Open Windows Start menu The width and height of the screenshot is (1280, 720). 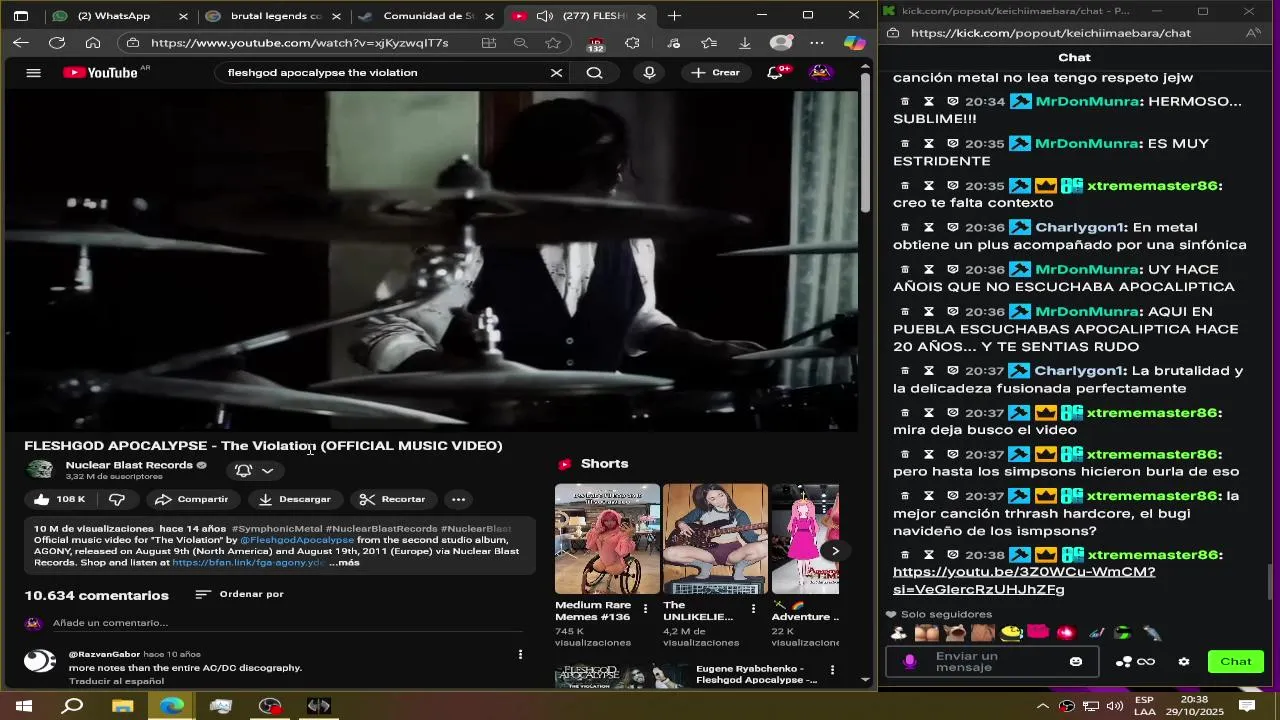tap(23, 706)
